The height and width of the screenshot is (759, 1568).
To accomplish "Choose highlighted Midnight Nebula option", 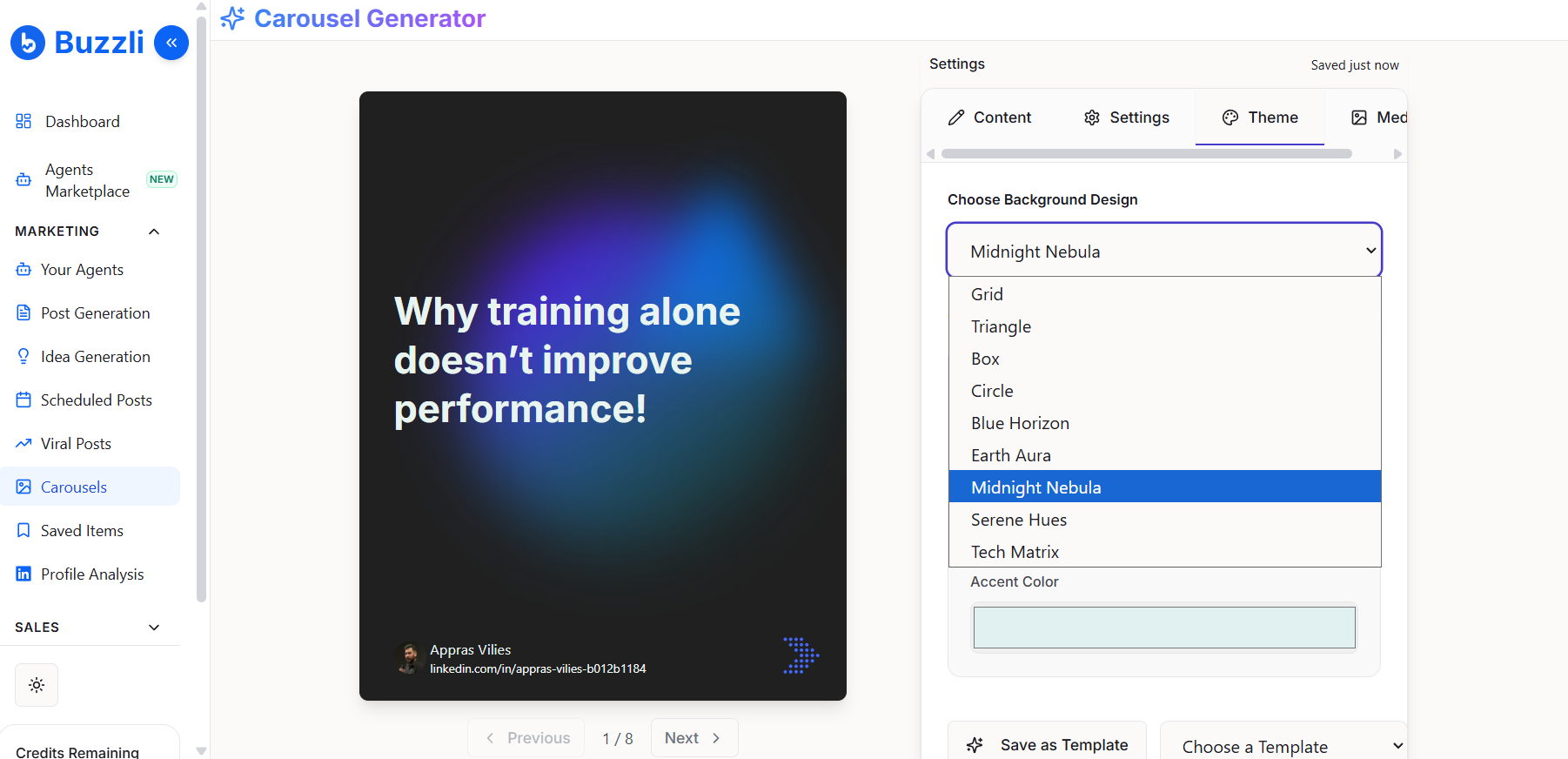I will (1165, 487).
